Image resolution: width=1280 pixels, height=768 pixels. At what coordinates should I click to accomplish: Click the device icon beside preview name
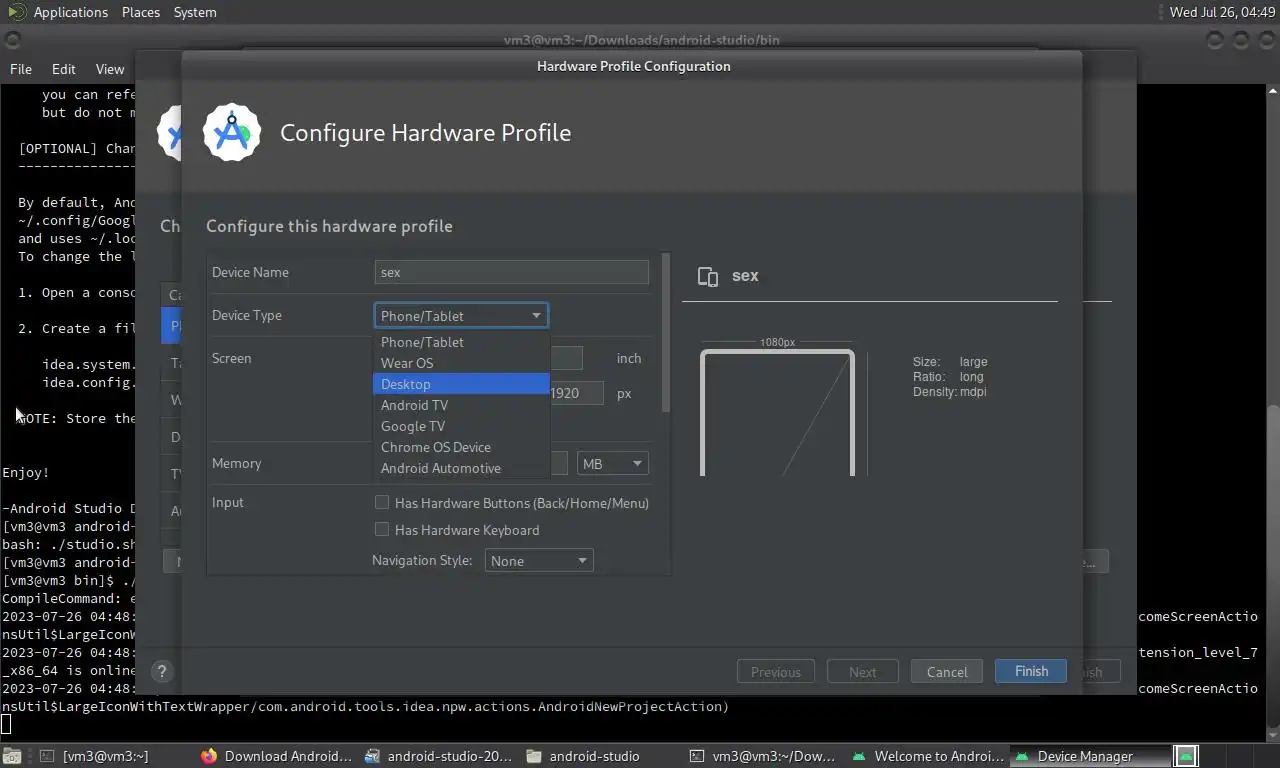[x=708, y=277]
